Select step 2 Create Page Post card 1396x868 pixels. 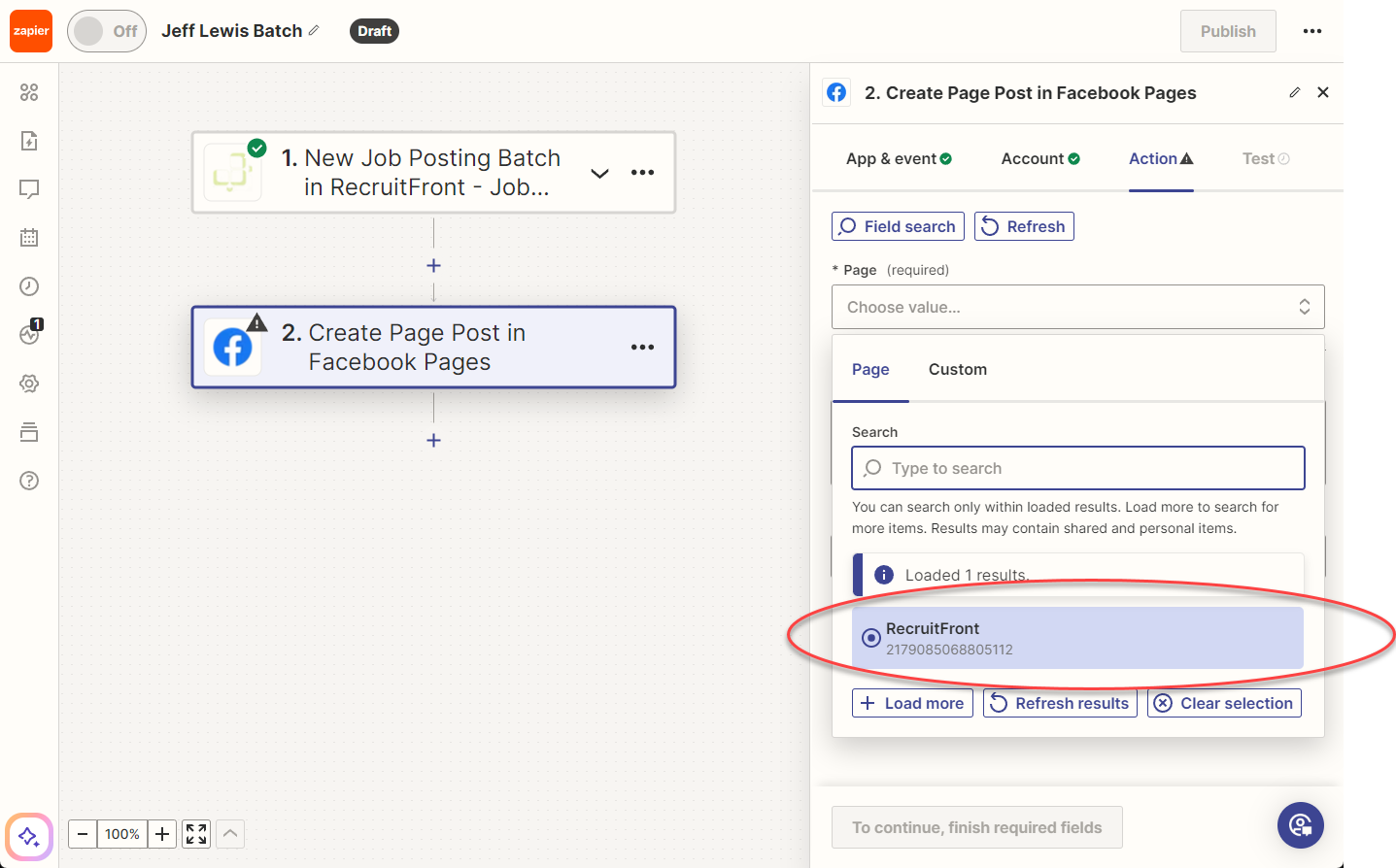(433, 348)
